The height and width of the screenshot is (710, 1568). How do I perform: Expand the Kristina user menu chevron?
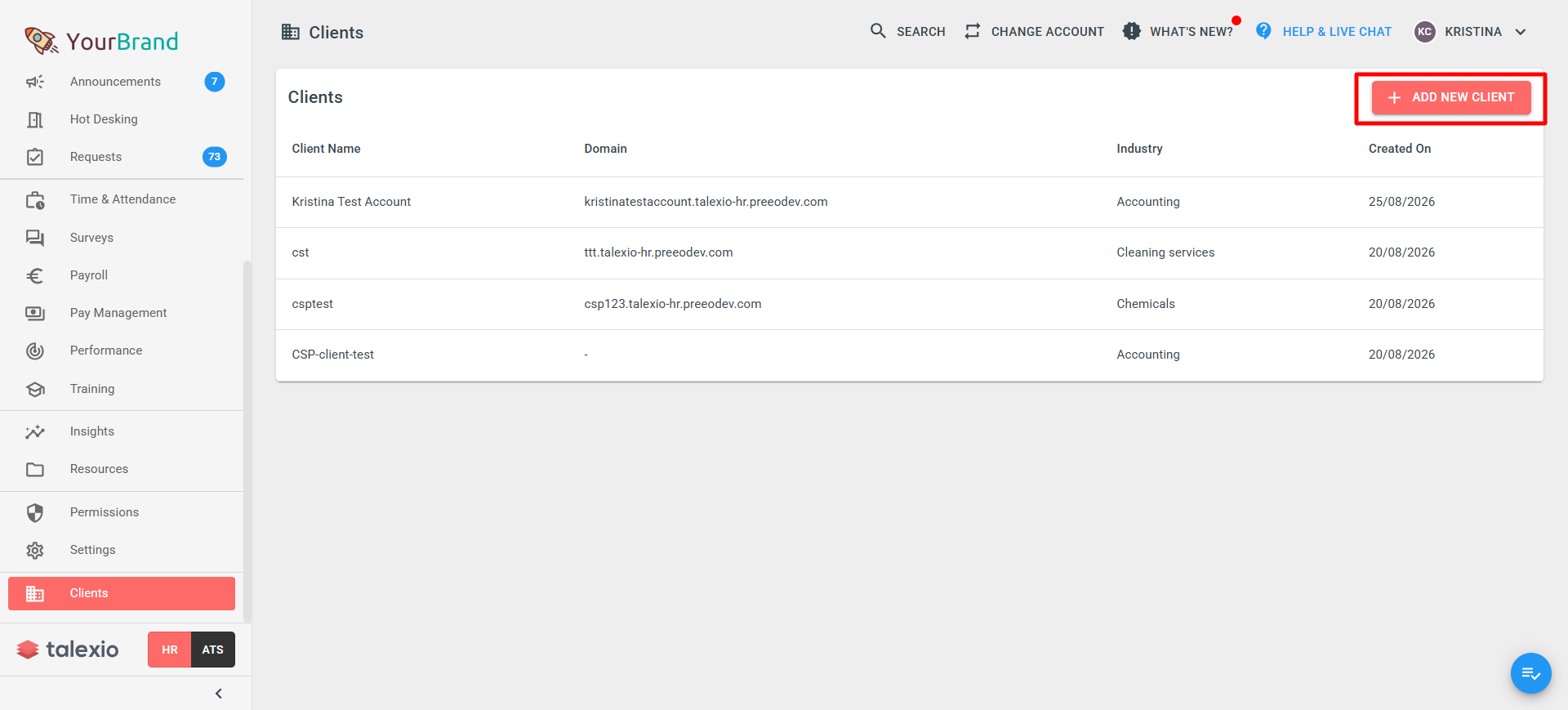[1521, 32]
